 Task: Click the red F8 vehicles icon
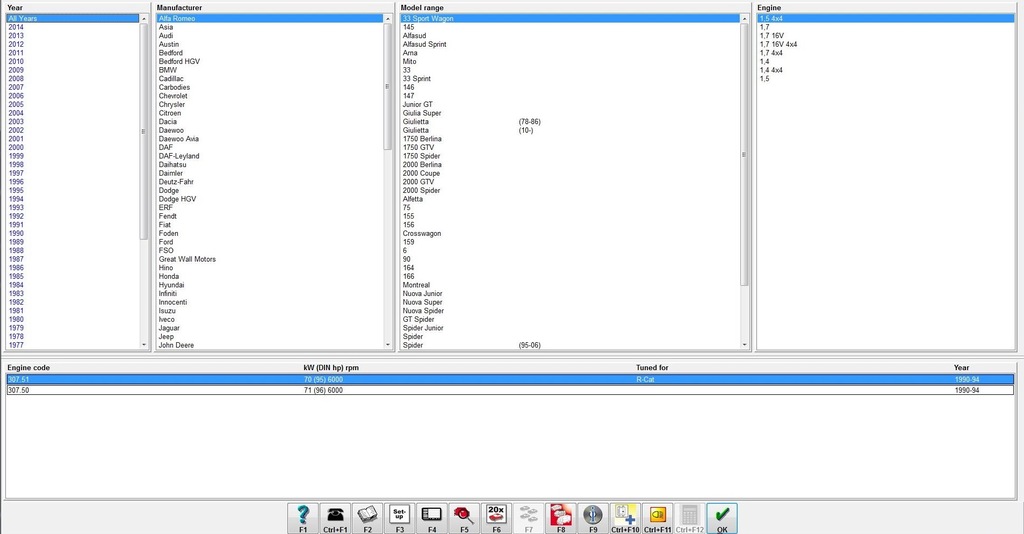tap(560, 518)
